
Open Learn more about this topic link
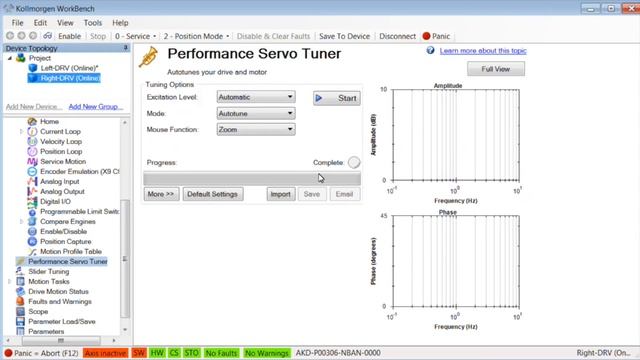pos(483,51)
